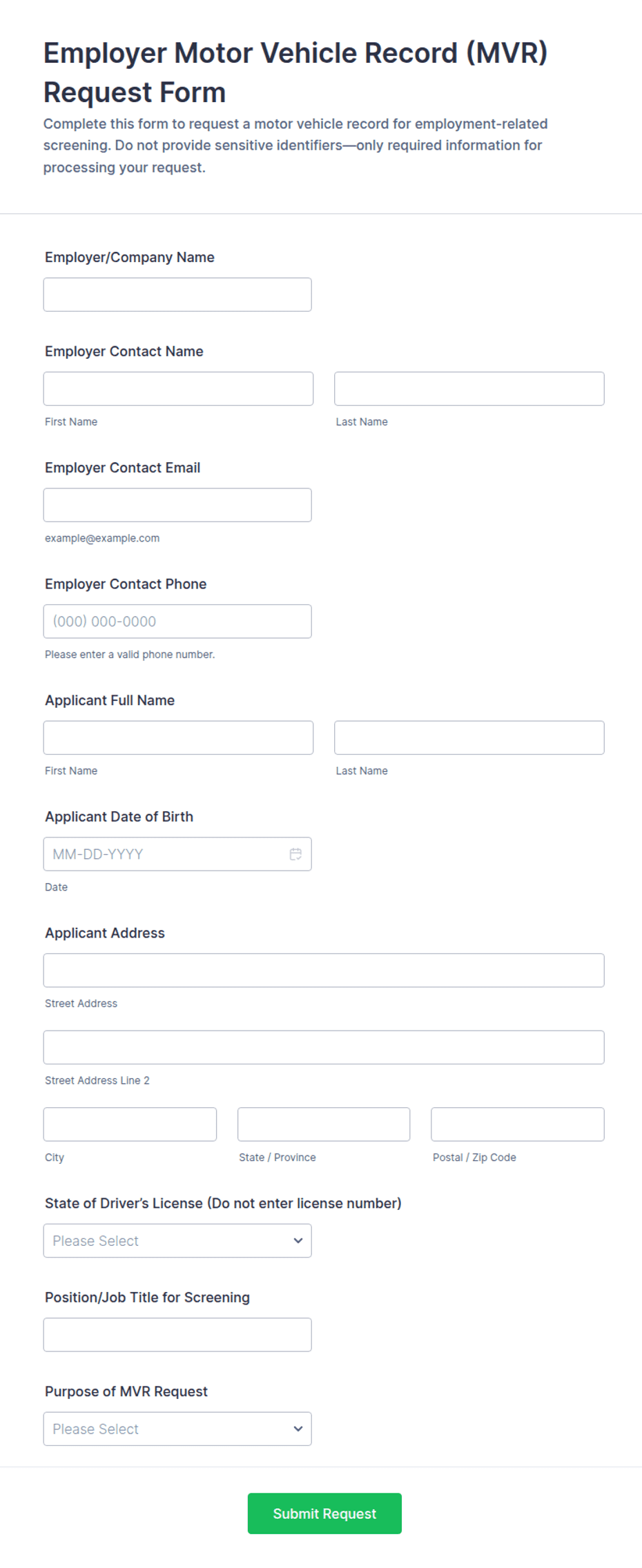Select the City input field
Viewport: 642px width, 1568px height.
pos(130,1124)
